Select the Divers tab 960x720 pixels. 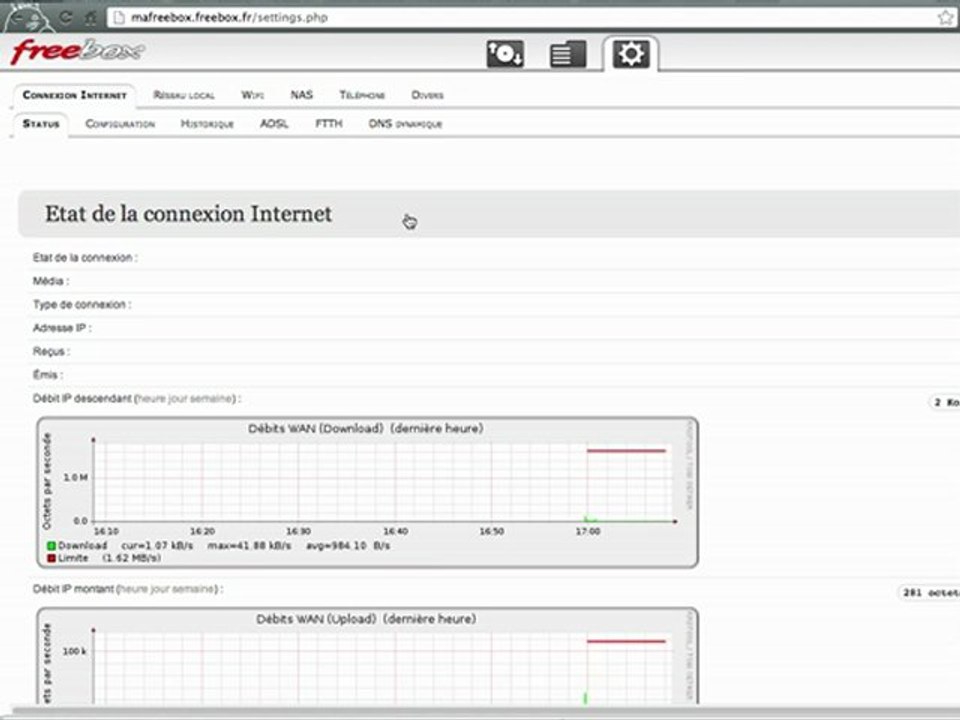(x=427, y=95)
